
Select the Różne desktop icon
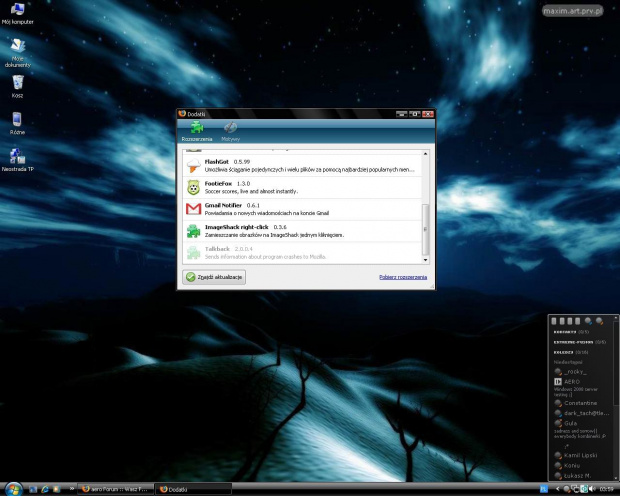coord(17,123)
